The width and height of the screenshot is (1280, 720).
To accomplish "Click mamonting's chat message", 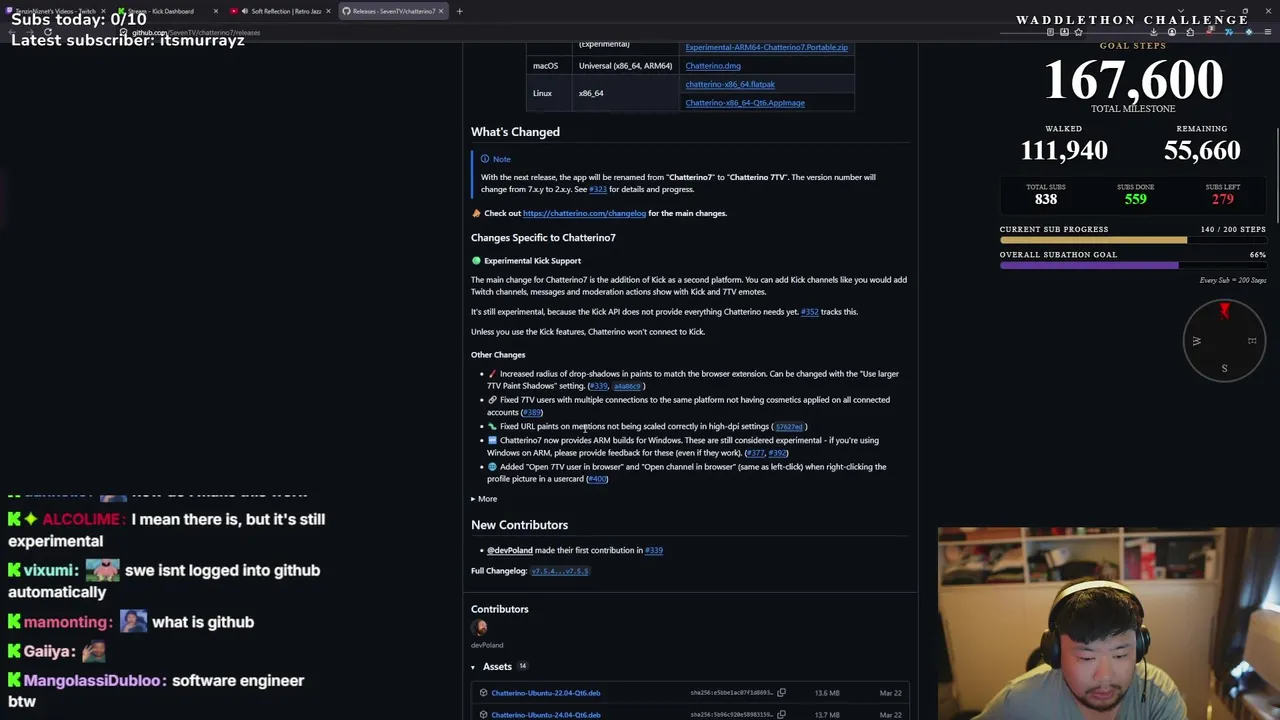I will point(203,622).
